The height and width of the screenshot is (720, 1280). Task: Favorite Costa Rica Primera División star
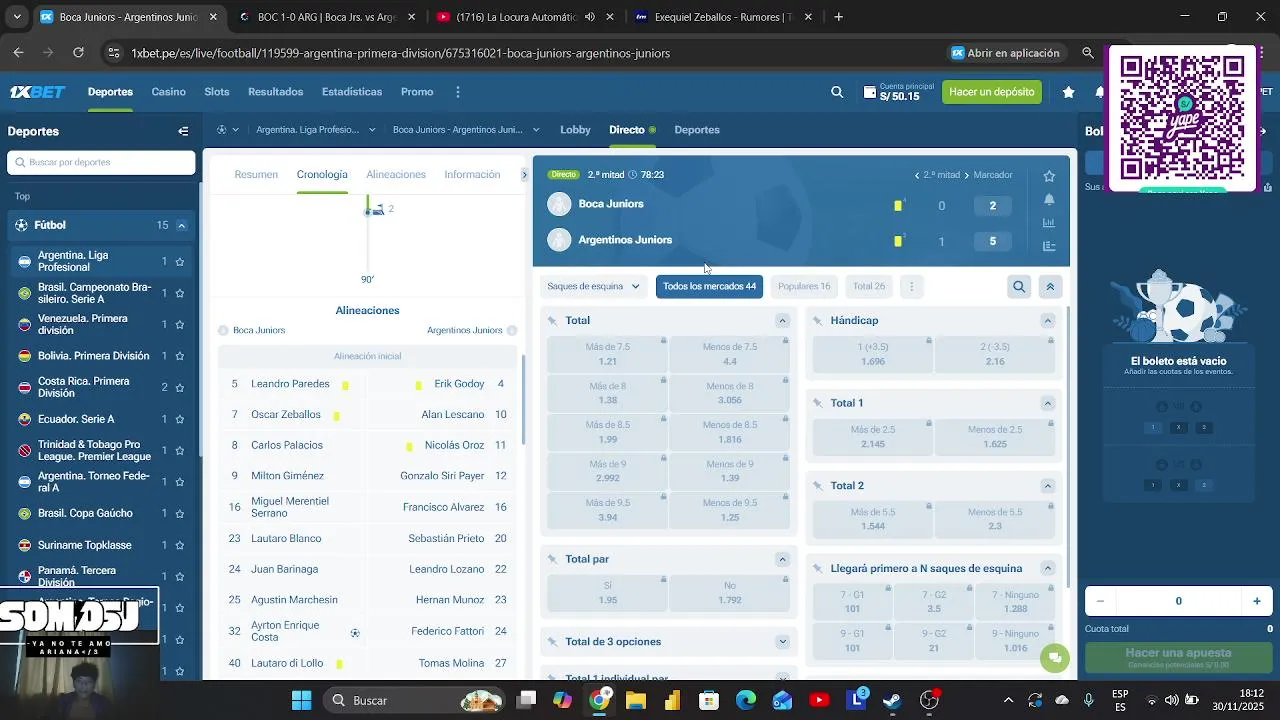[x=180, y=388]
